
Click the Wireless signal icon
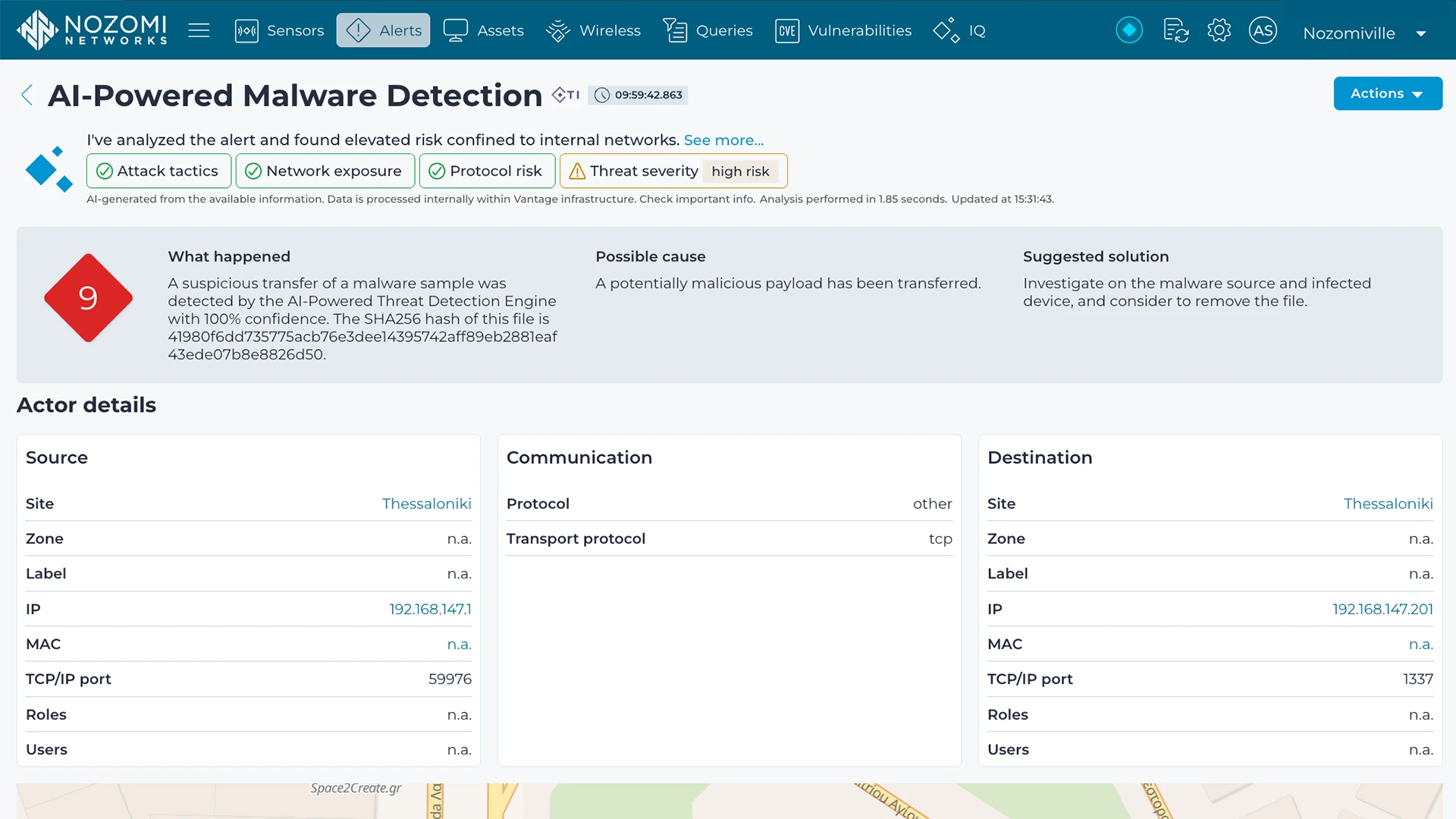[x=558, y=30]
